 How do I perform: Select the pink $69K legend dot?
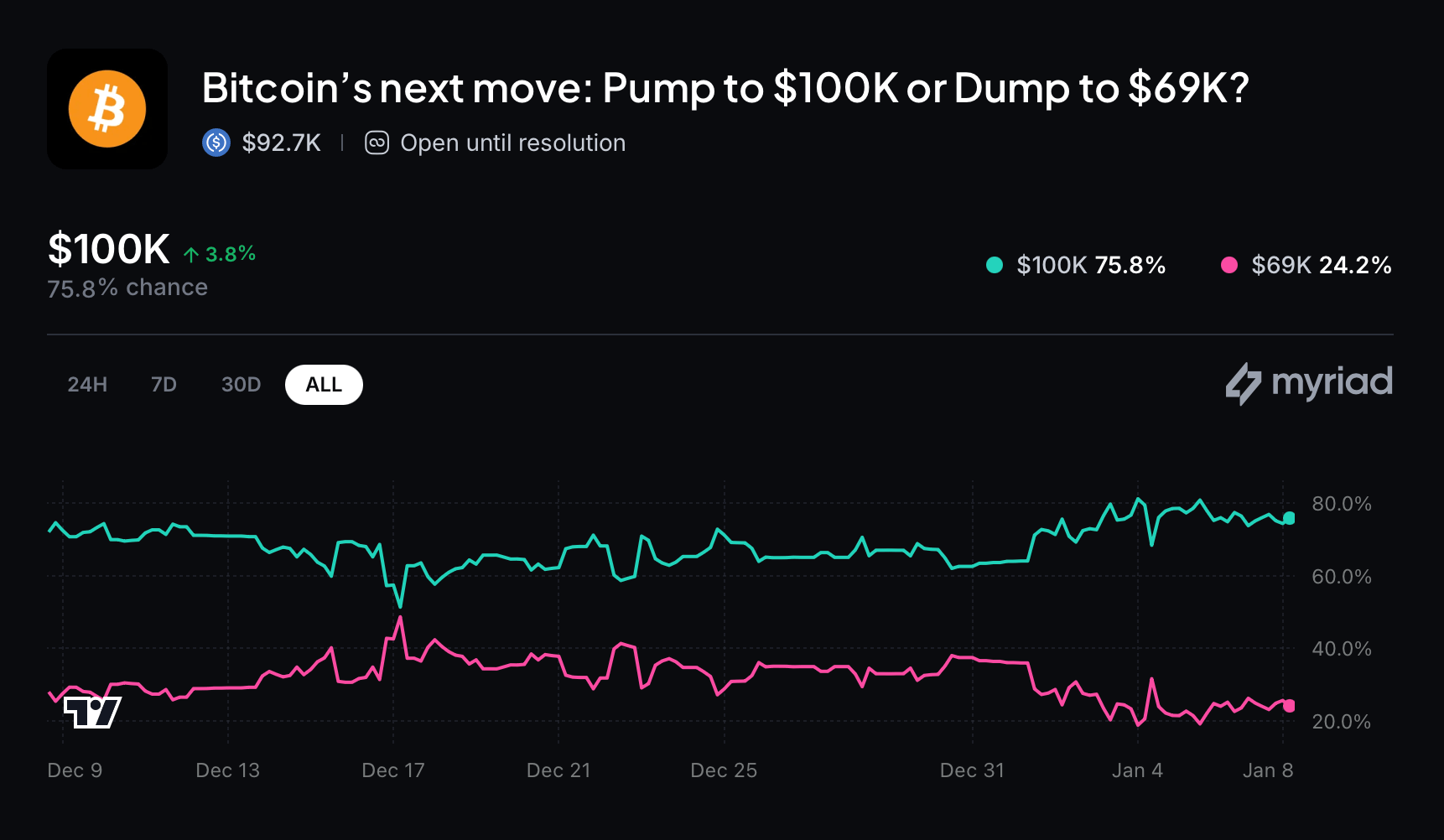click(x=1229, y=265)
